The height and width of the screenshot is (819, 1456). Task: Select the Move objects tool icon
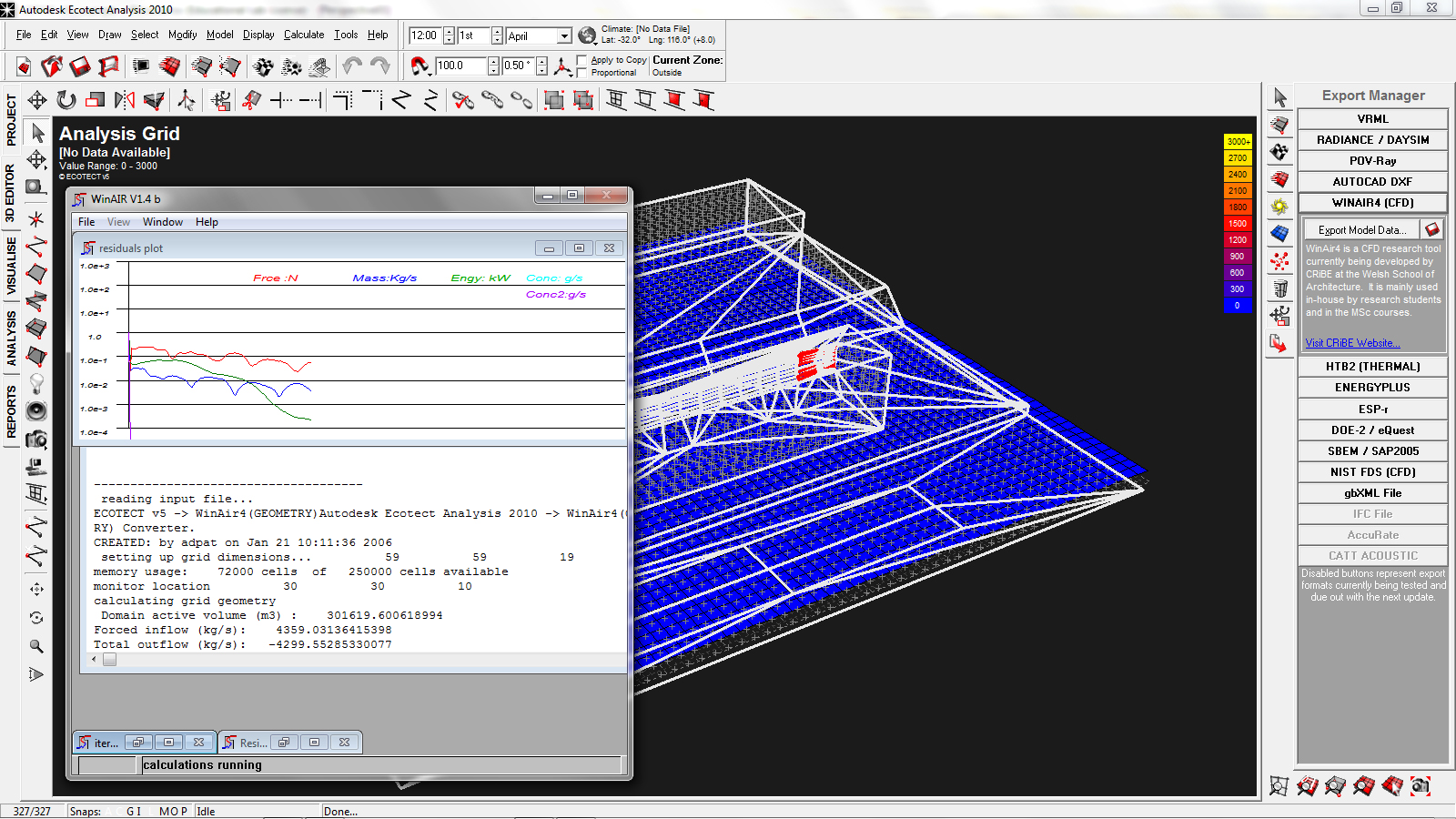pos(37,100)
